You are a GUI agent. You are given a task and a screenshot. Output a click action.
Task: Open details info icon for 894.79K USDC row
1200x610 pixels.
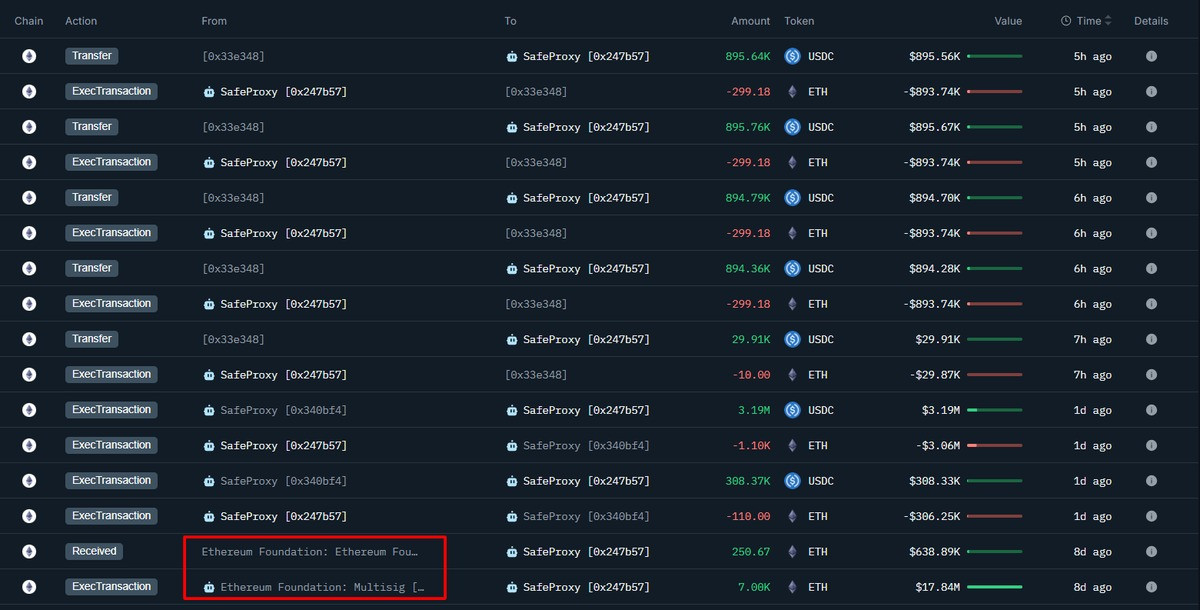[x=1151, y=198]
